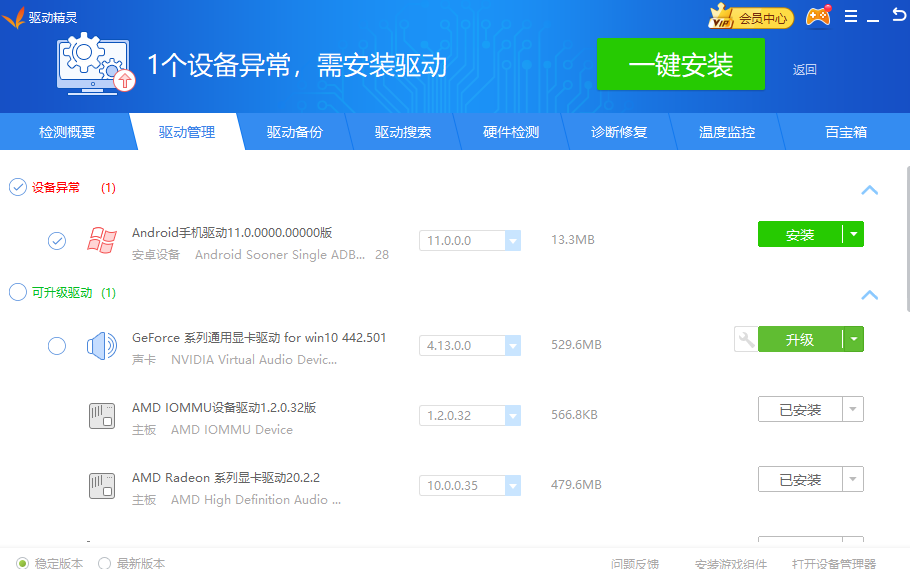Viewport: 910px width, 569px height.
Task: Click 升级 for GeForce driver
Action: pos(800,339)
